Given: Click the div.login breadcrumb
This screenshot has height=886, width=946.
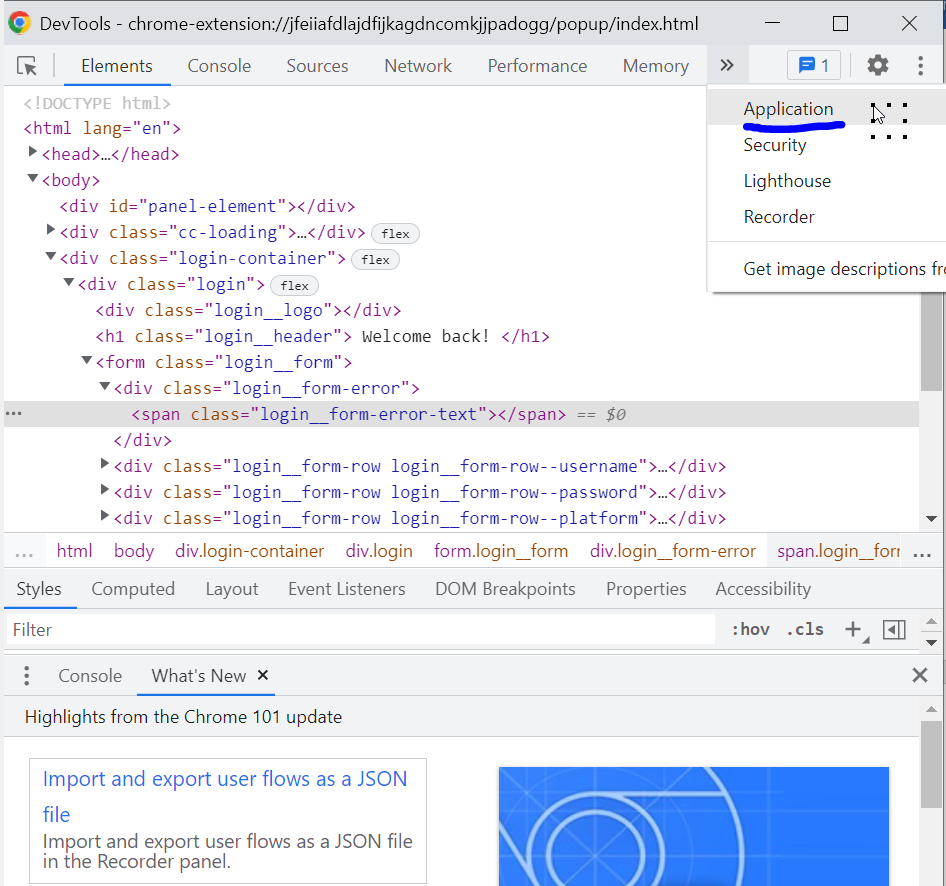Looking at the screenshot, I should (x=379, y=551).
